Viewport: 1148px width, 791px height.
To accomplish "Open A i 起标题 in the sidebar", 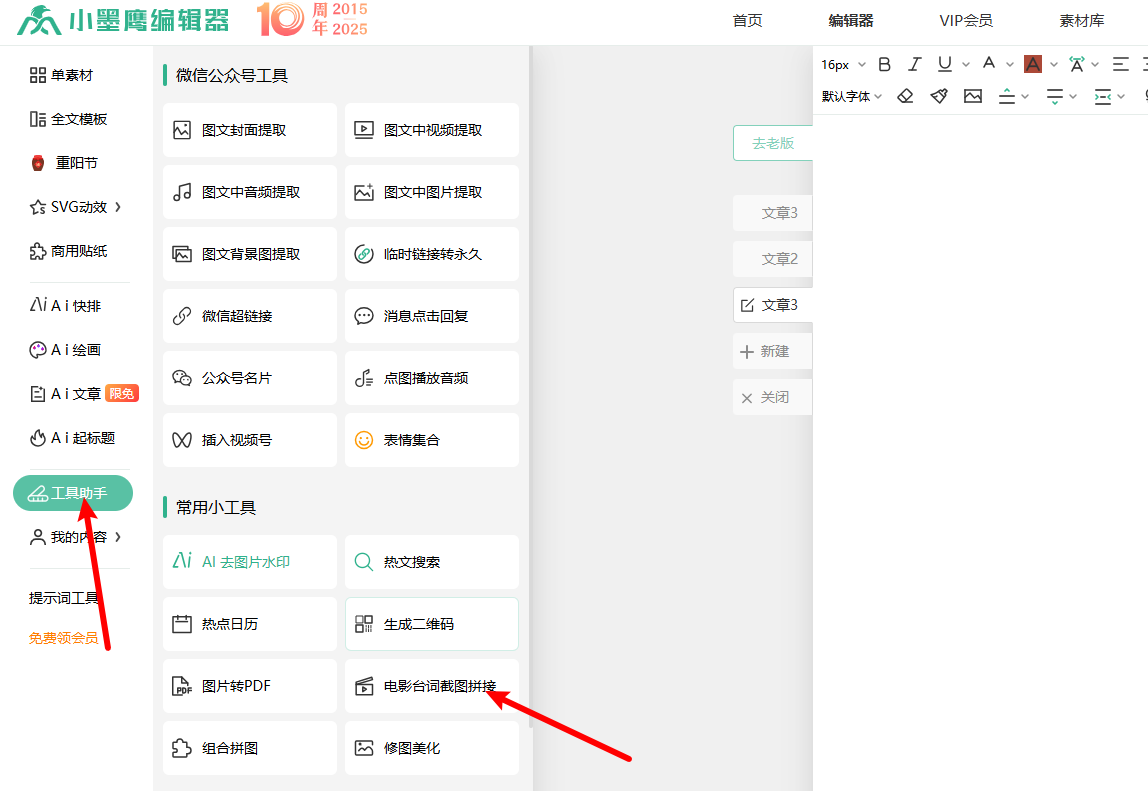I will [x=72, y=438].
